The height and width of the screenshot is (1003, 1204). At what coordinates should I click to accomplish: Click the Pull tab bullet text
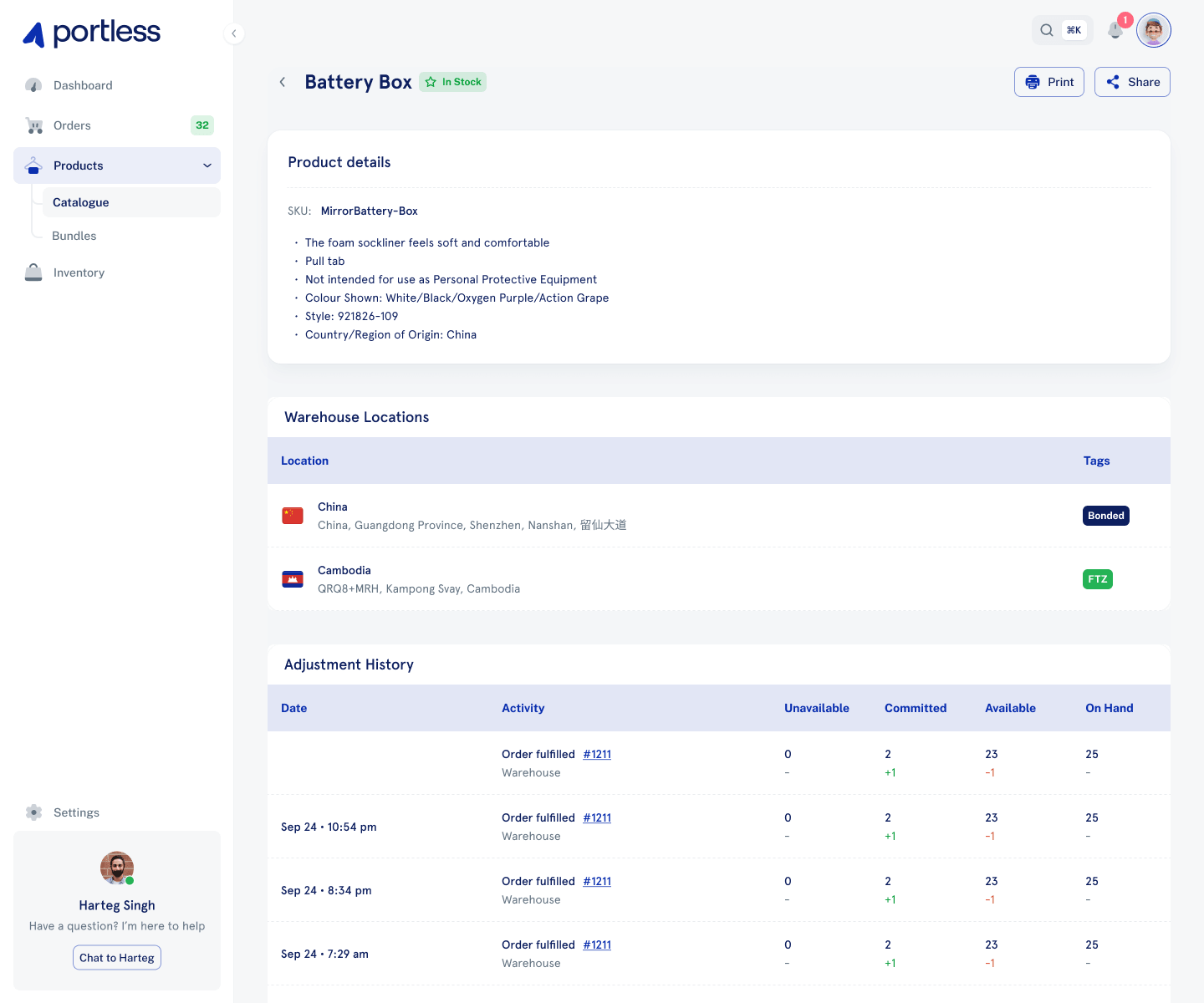(x=325, y=261)
